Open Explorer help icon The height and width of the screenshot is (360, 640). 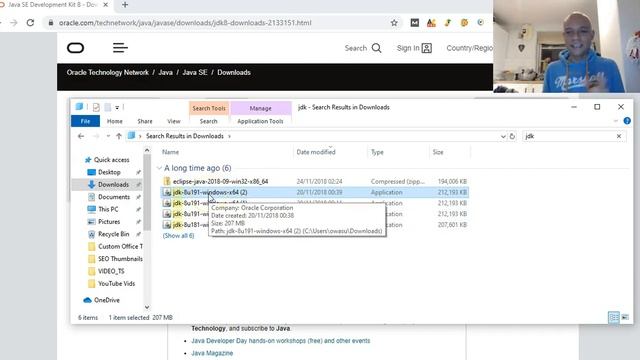coord(627,121)
